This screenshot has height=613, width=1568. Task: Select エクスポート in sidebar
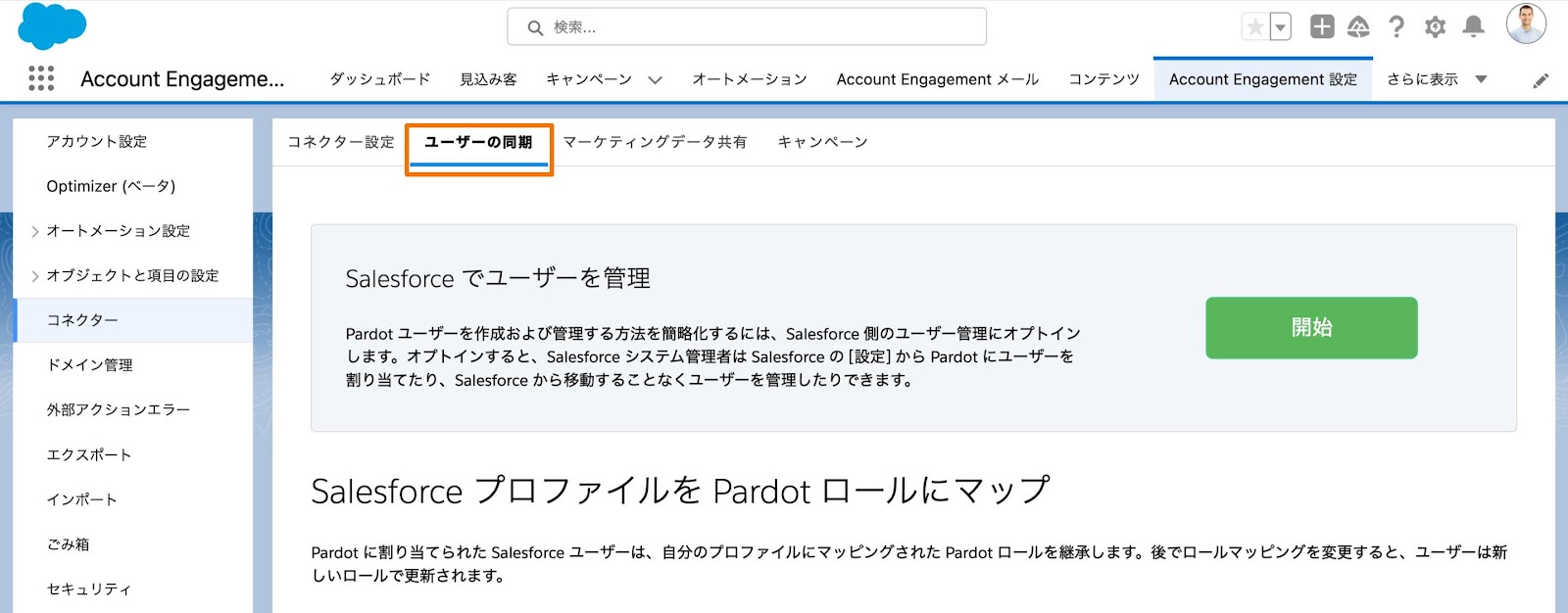[89, 454]
